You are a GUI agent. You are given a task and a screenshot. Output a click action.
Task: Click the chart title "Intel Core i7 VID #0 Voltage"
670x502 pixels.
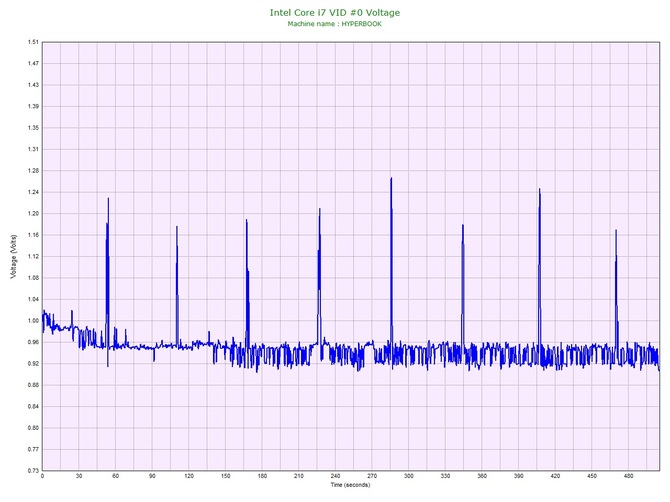pos(335,13)
